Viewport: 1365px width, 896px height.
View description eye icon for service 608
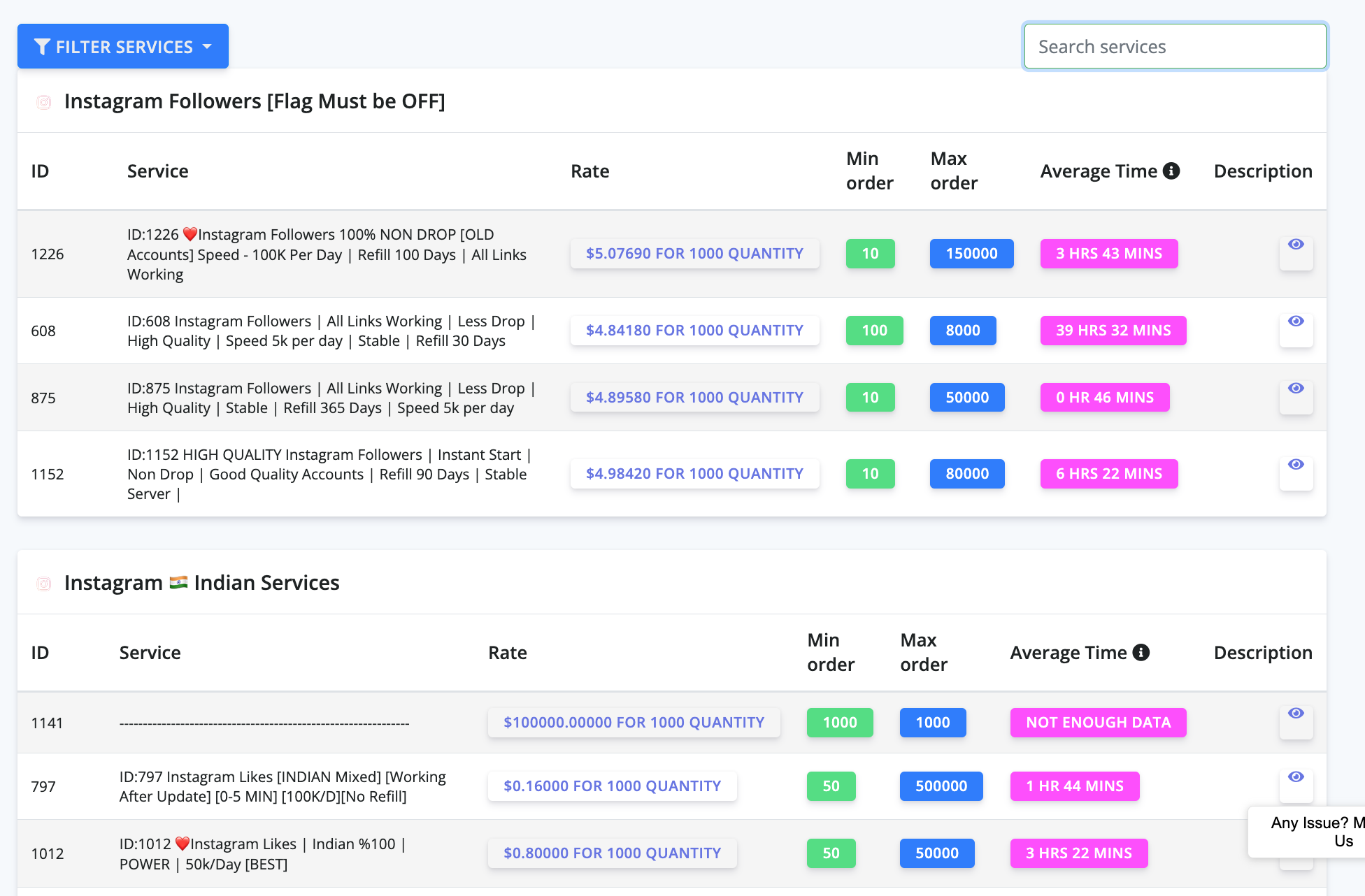pyautogui.click(x=1296, y=321)
